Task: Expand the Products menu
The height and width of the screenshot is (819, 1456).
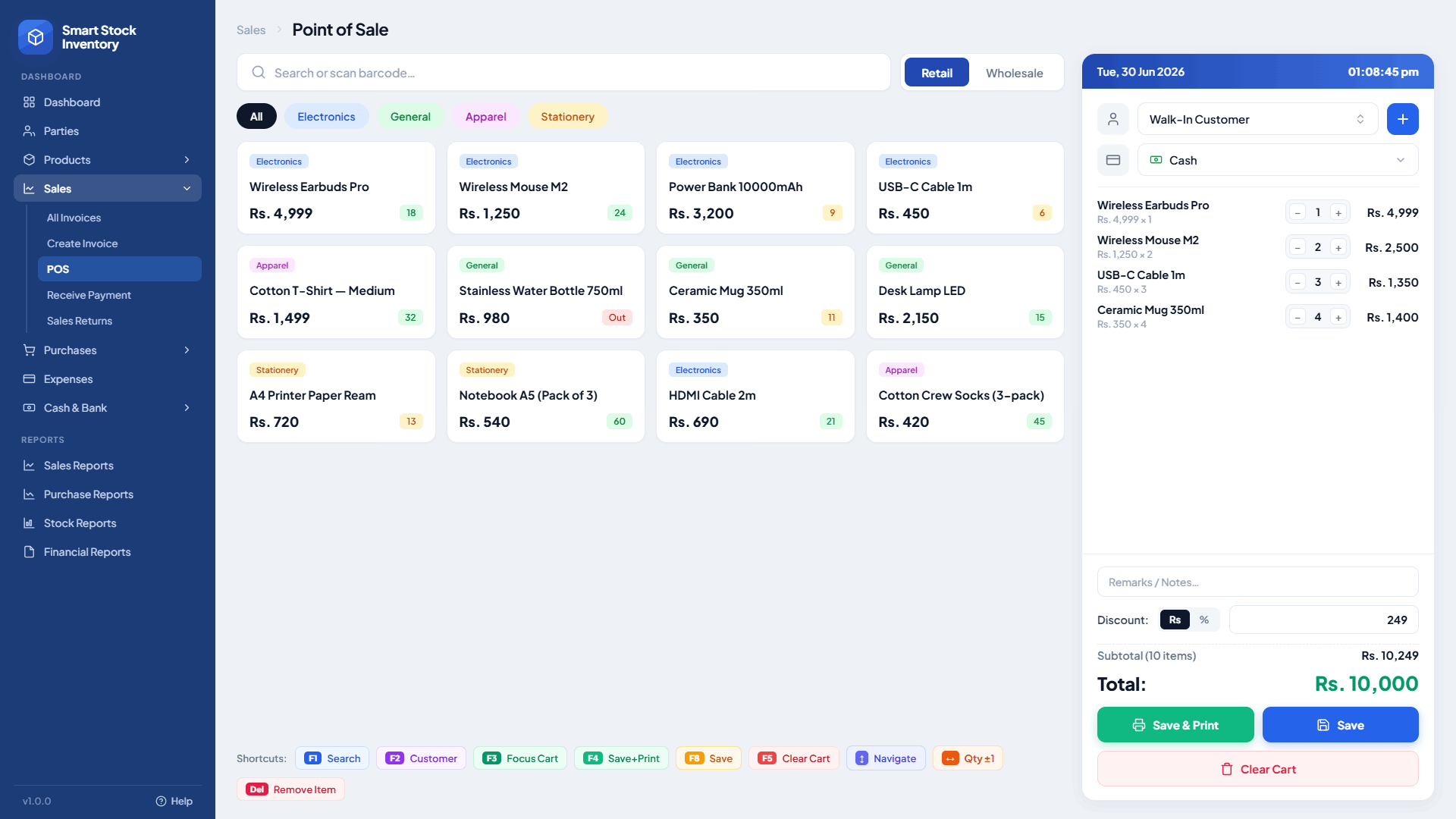Action: point(108,160)
